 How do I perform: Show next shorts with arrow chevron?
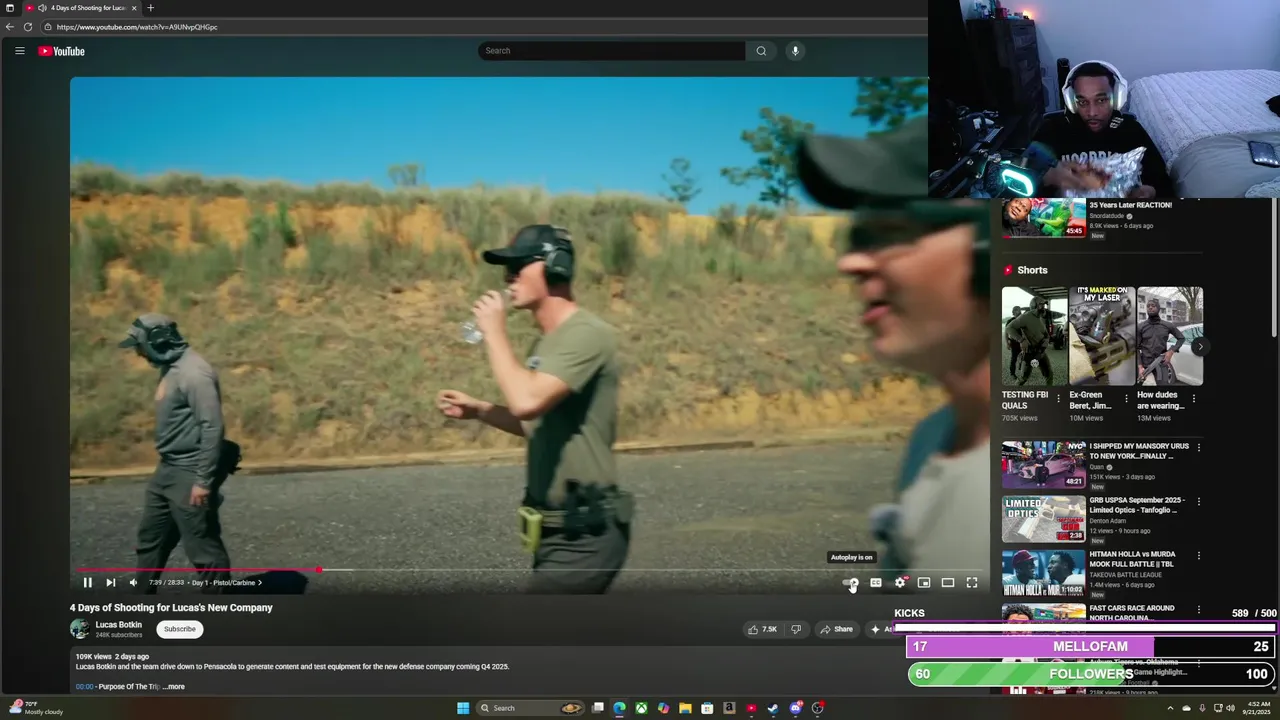1199,346
